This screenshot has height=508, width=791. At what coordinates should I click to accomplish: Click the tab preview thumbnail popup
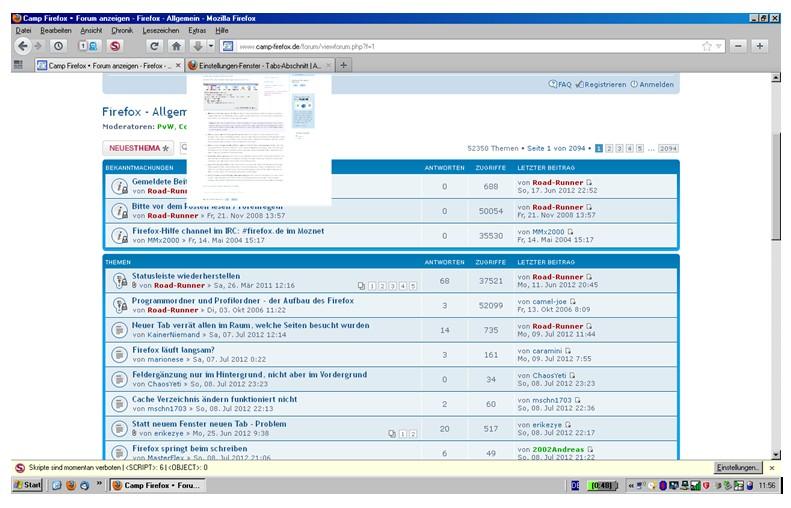point(259,140)
